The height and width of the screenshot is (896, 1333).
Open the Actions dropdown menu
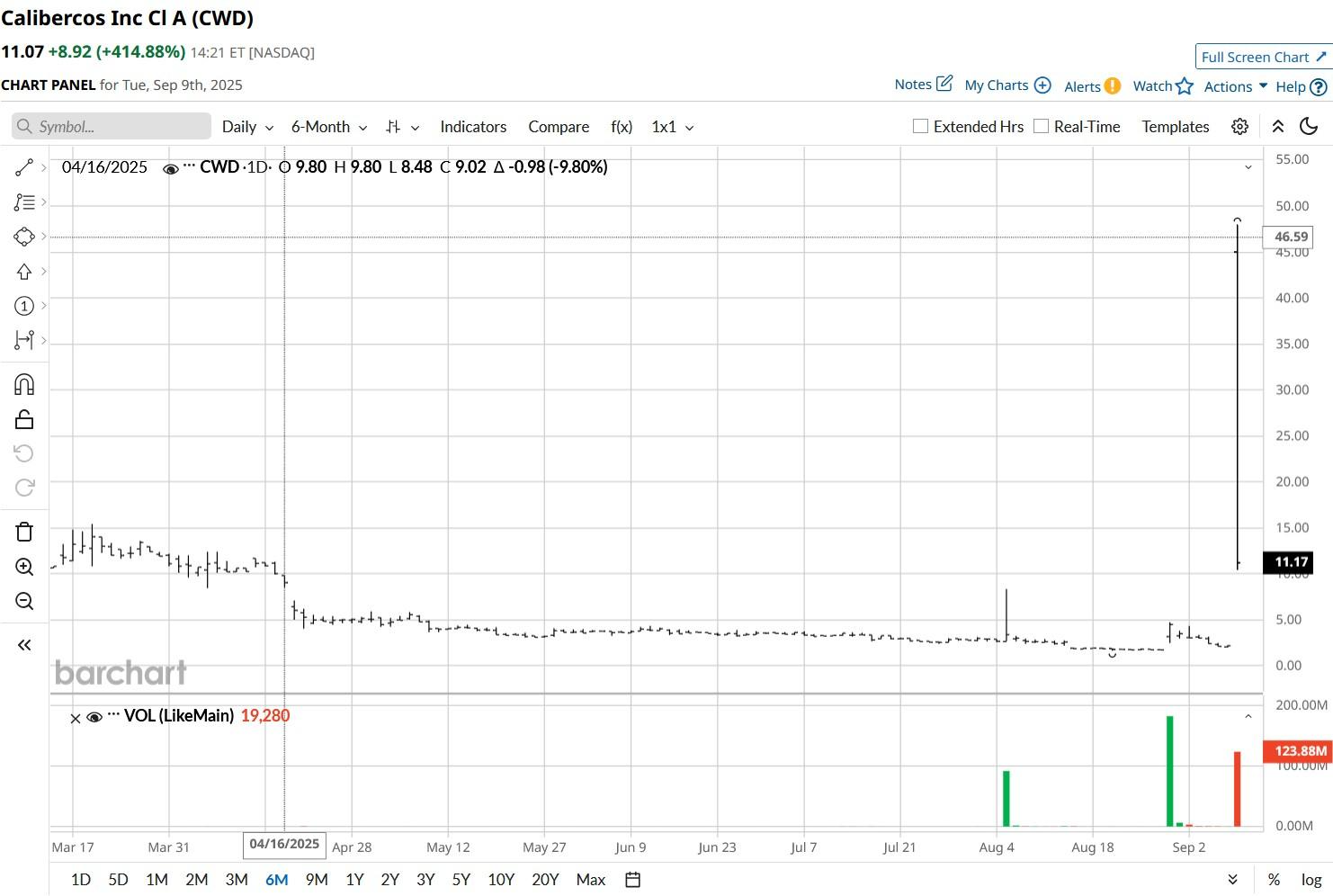pyautogui.click(x=1236, y=86)
